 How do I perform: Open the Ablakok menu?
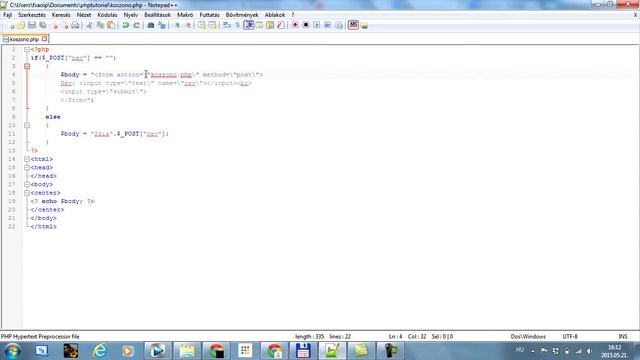pyautogui.click(x=275, y=15)
